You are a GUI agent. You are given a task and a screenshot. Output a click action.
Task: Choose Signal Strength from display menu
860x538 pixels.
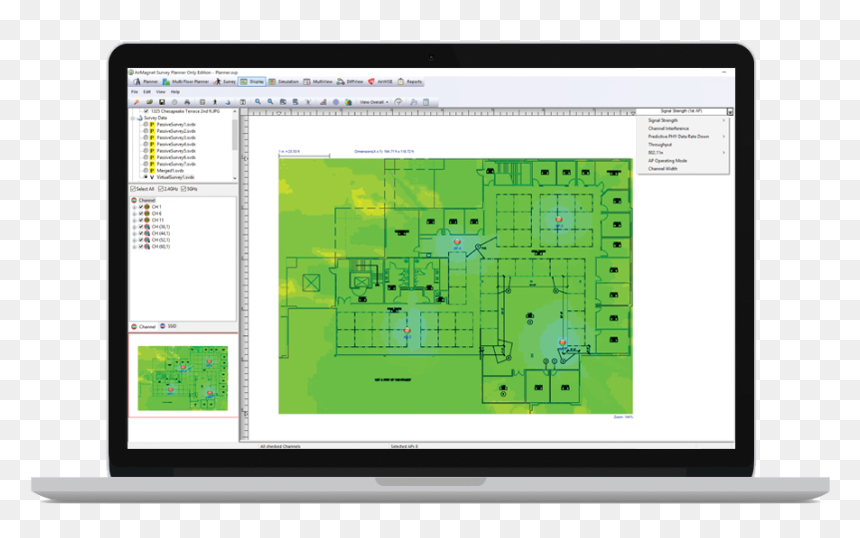click(683, 120)
